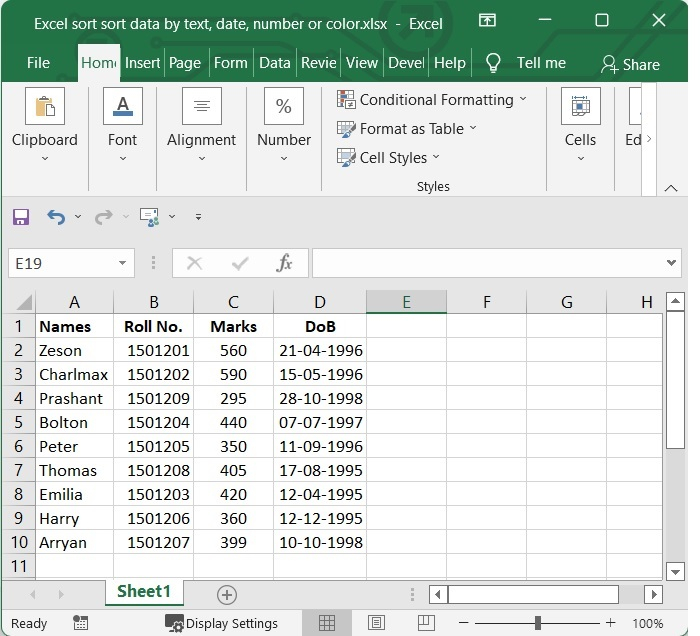Click the zoom slider handle

[x=537, y=623]
